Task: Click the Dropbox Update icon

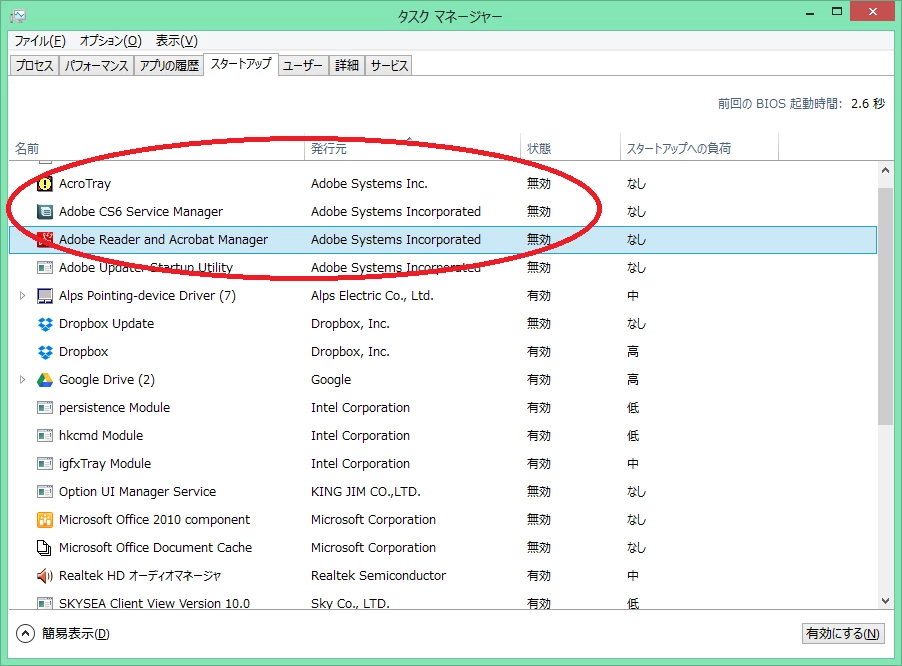Action: [45, 324]
